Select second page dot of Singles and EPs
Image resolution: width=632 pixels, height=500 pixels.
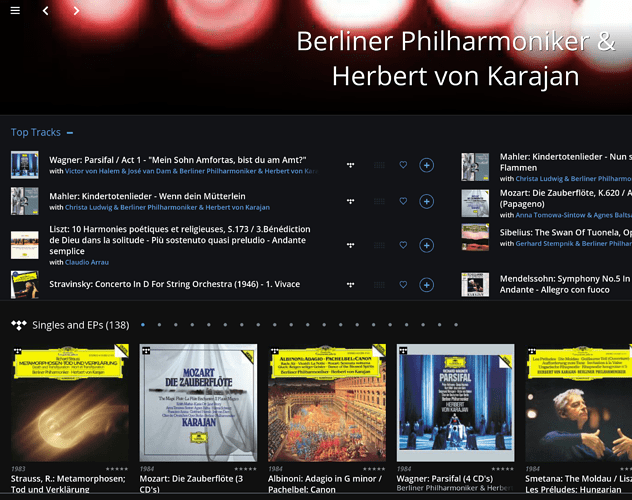(160, 325)
